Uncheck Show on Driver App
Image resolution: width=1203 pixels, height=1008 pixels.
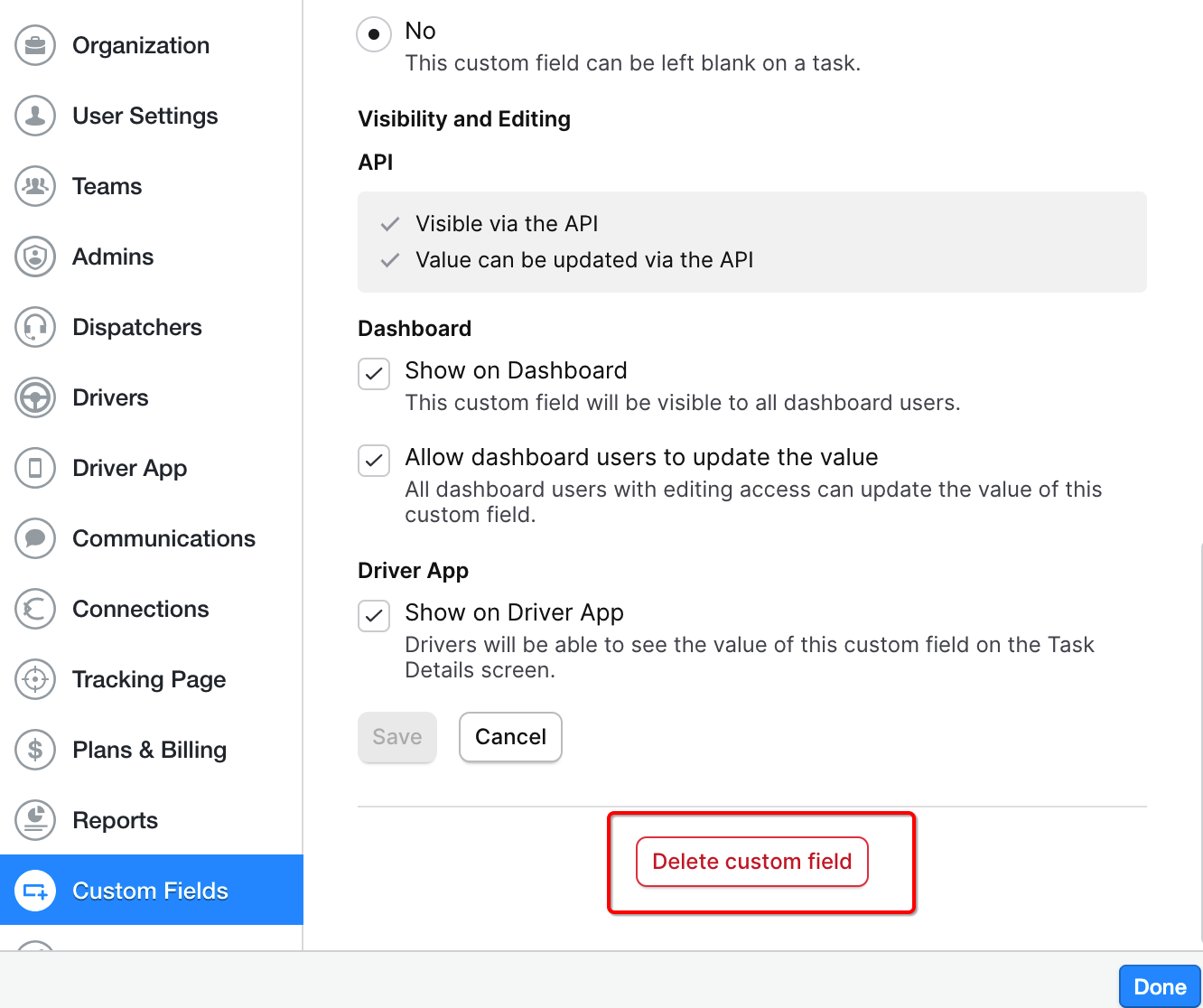[374, 616]
